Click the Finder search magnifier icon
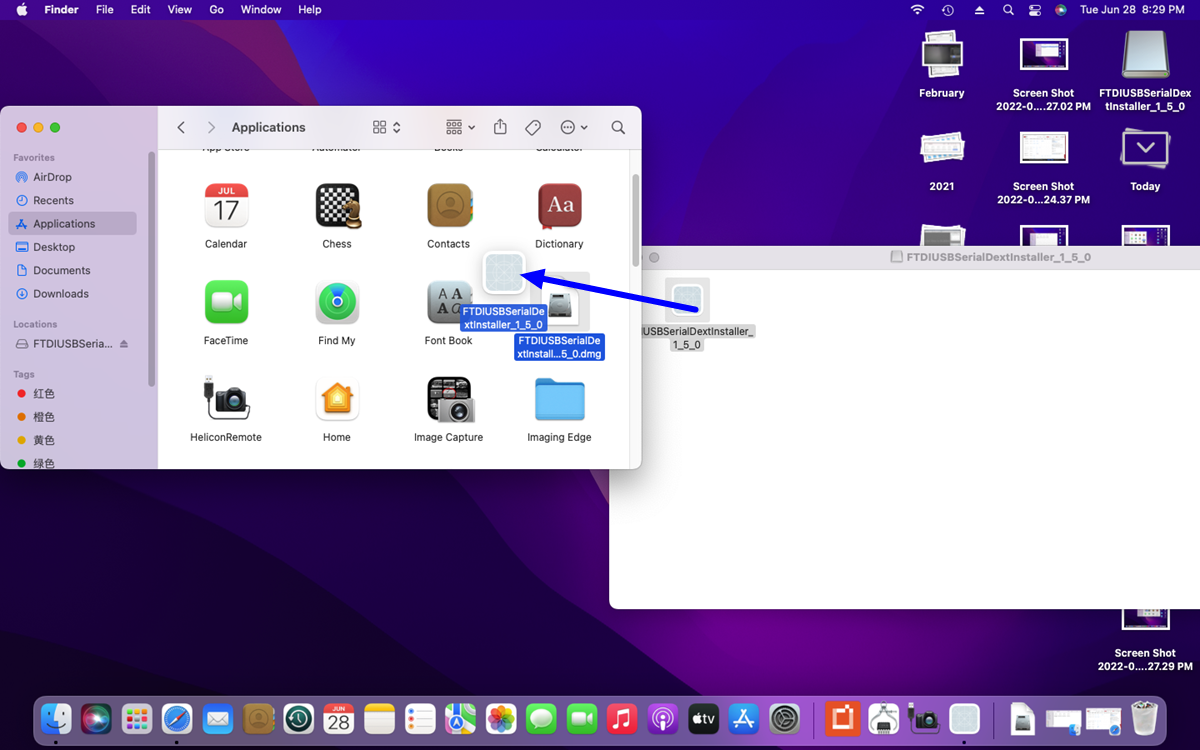The width and height of the screenshot is (1200, 750). tap(618, 127)
